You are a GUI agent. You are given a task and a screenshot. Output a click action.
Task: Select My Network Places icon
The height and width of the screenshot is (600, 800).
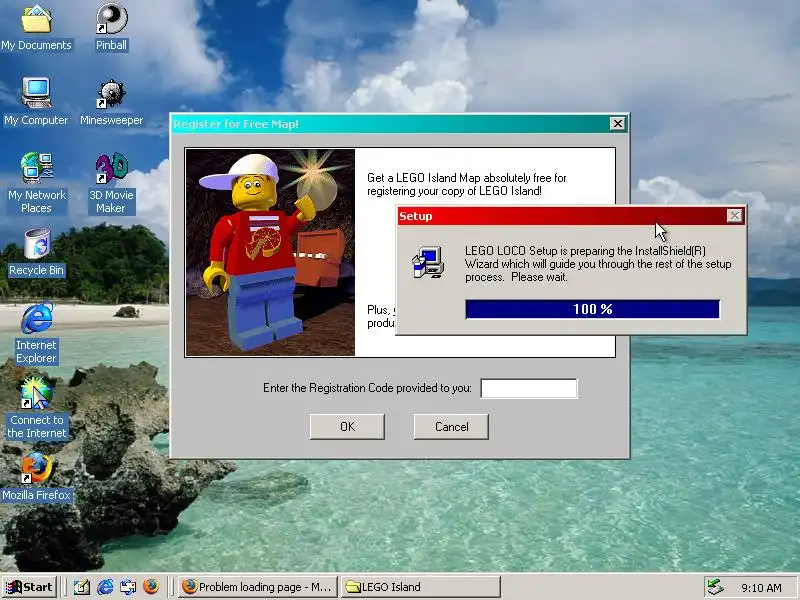coord(36,183)
